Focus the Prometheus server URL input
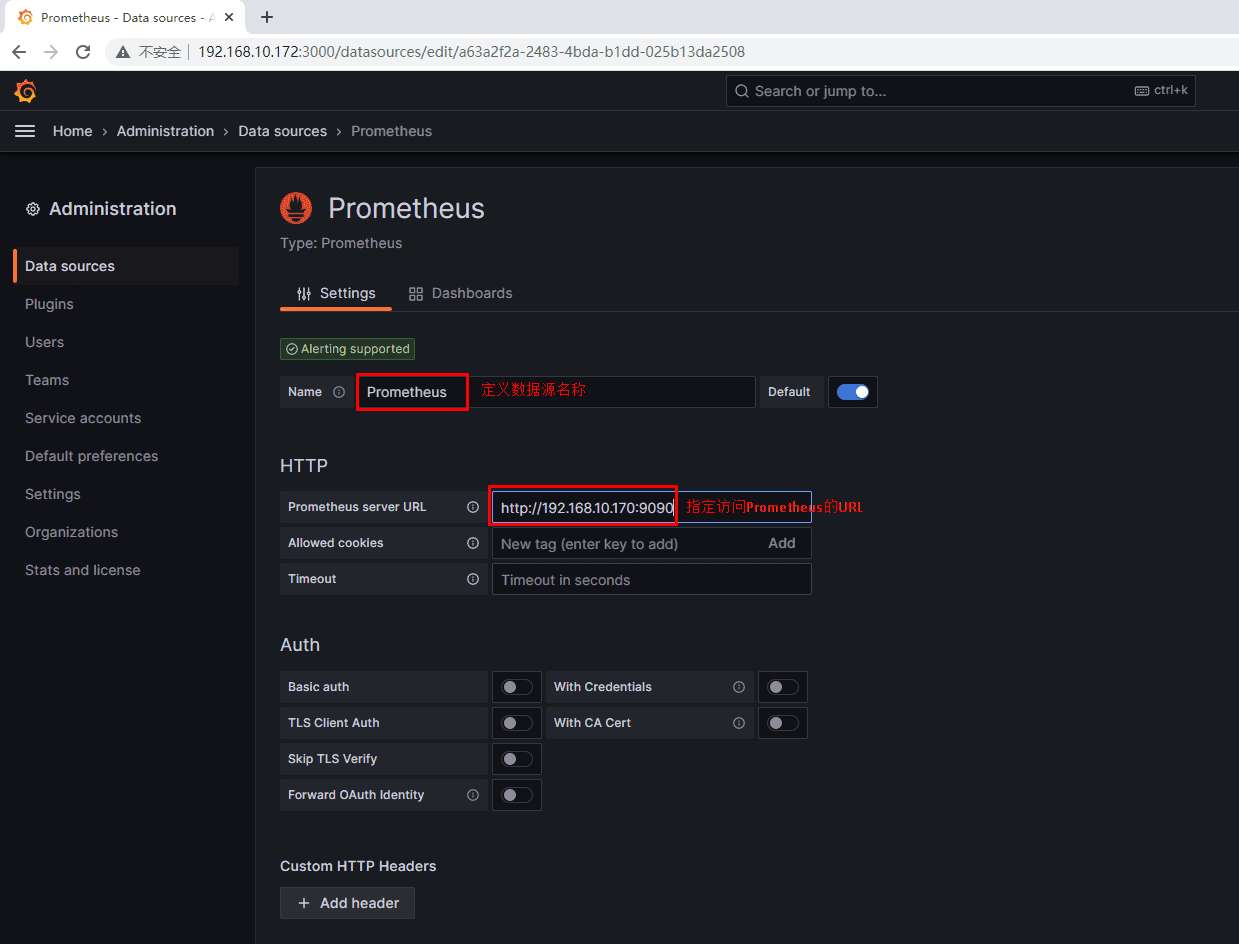Image resolution: width=1239 pixels, height=944 pixels. [x=651, y=507]
